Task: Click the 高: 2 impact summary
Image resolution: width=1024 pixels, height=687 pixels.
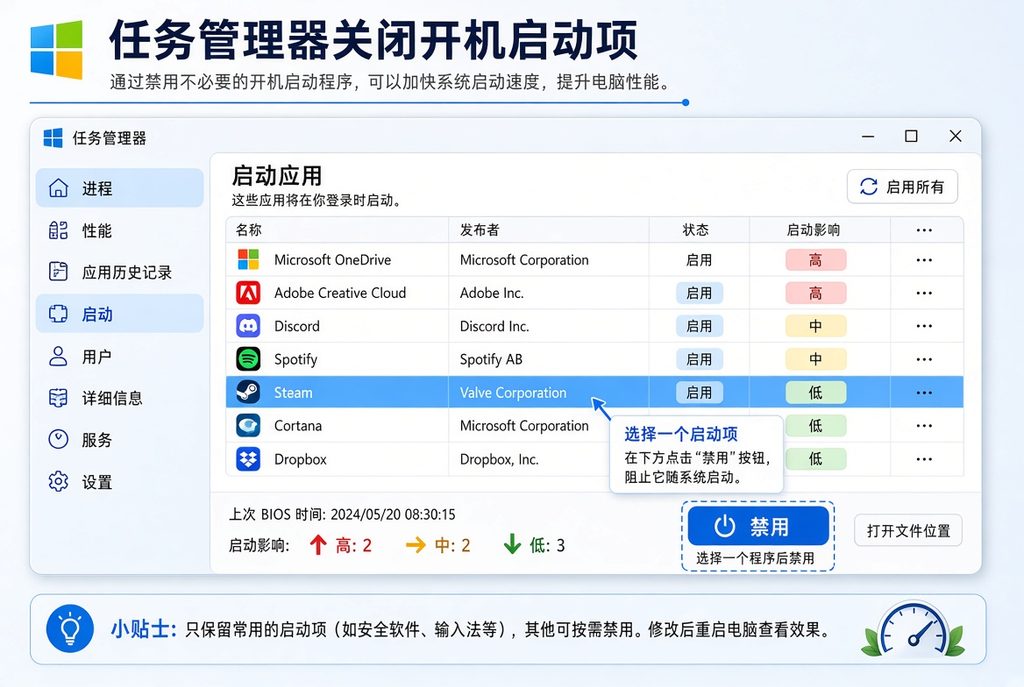Action: [x=341, y=545]
